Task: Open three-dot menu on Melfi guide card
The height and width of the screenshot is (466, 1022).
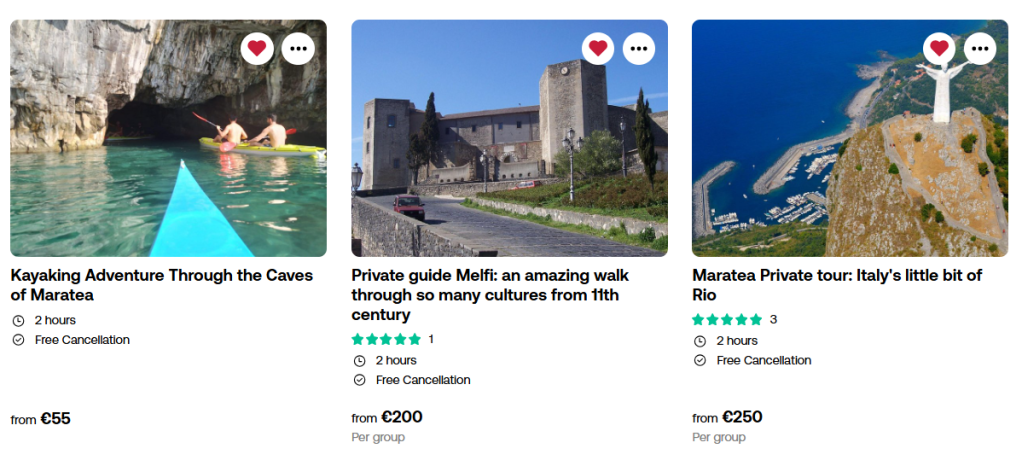Action: pos(639,48)
